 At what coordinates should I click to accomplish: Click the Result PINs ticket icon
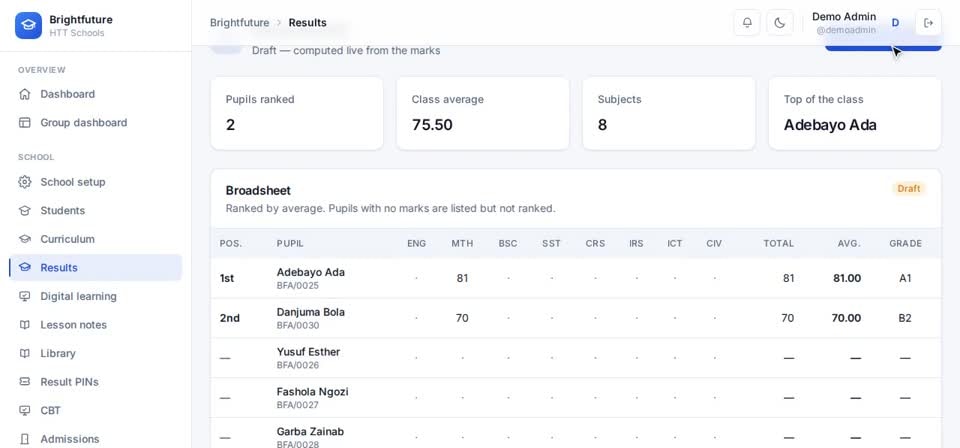click(x=24, y=382)
